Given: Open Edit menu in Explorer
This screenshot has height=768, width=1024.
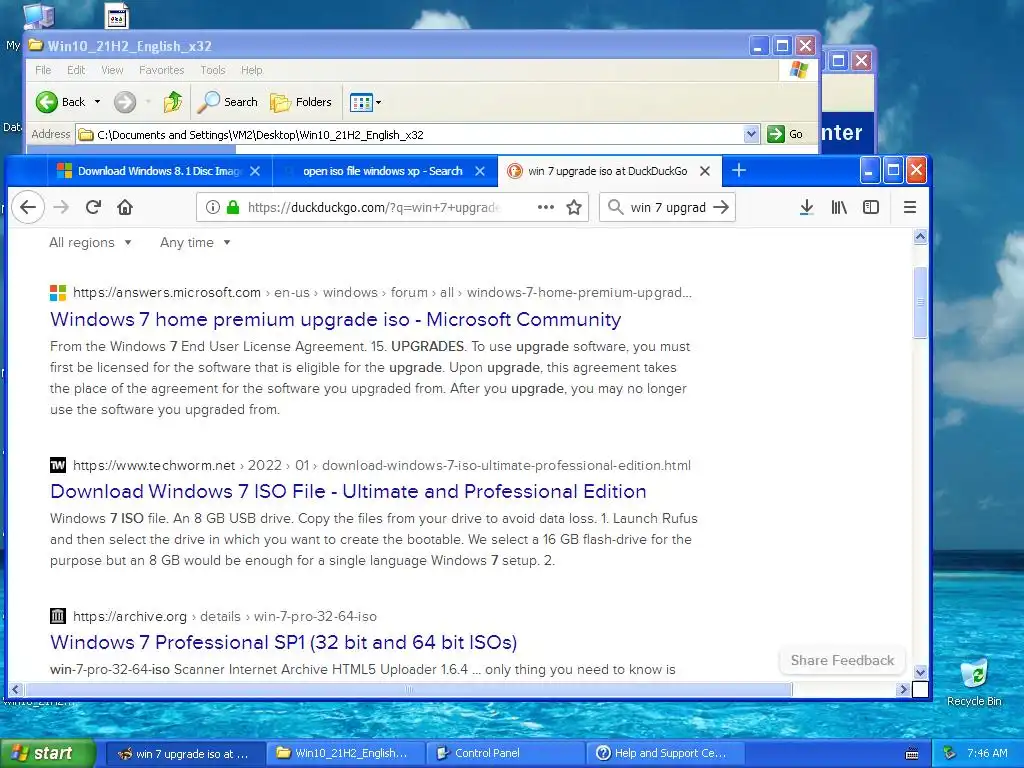Looking at the screenshot, I should 76,70.
